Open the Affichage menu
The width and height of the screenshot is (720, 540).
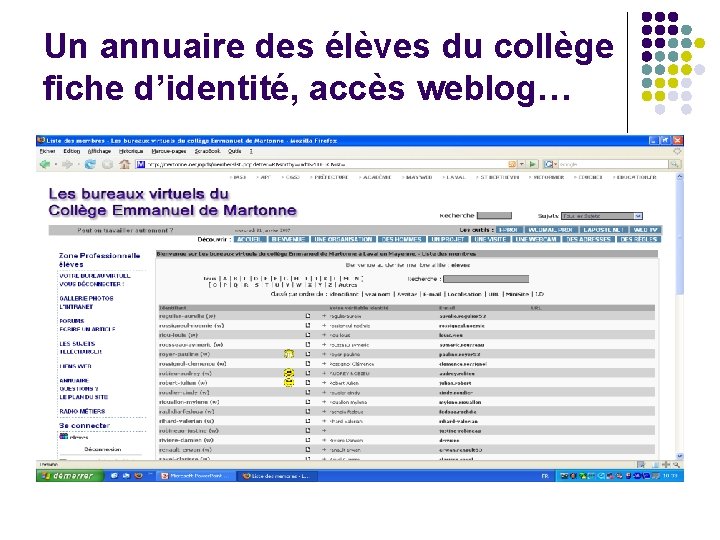[99, 151]
